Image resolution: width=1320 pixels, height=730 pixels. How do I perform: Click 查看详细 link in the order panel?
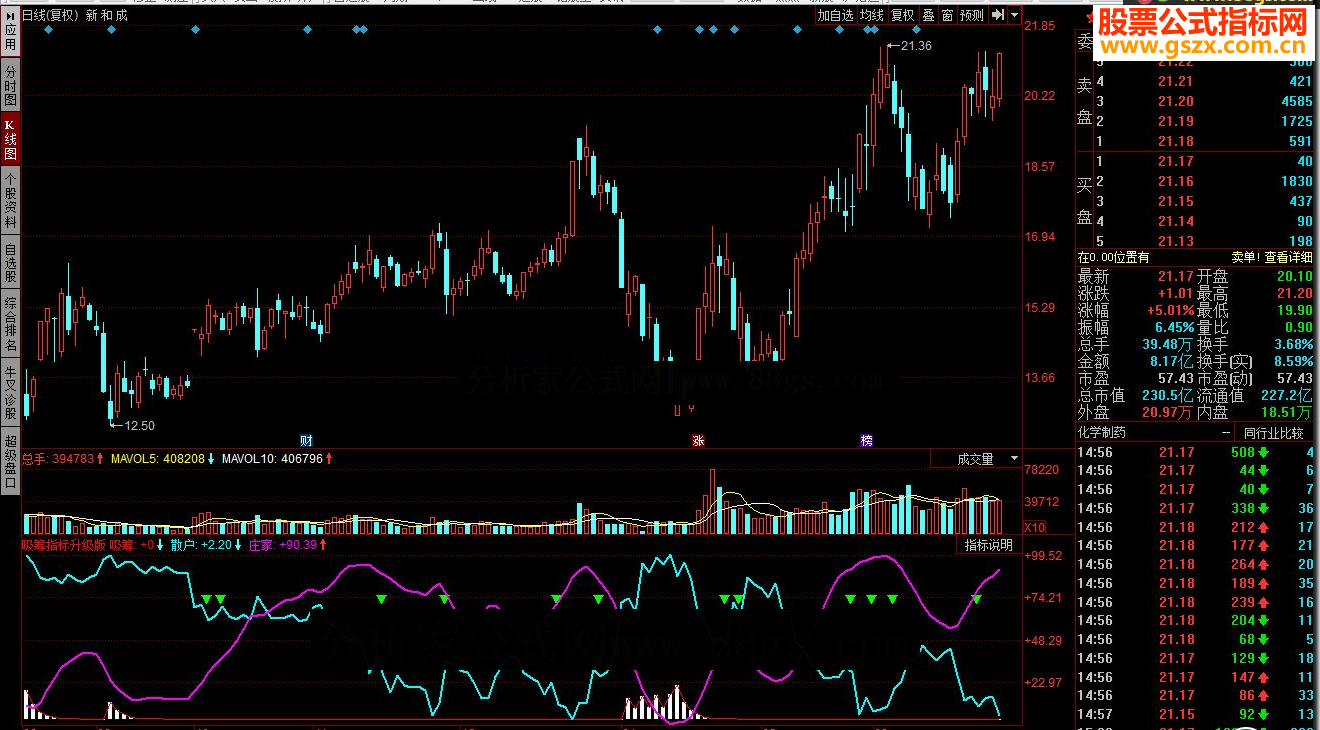coord(1288,257)
